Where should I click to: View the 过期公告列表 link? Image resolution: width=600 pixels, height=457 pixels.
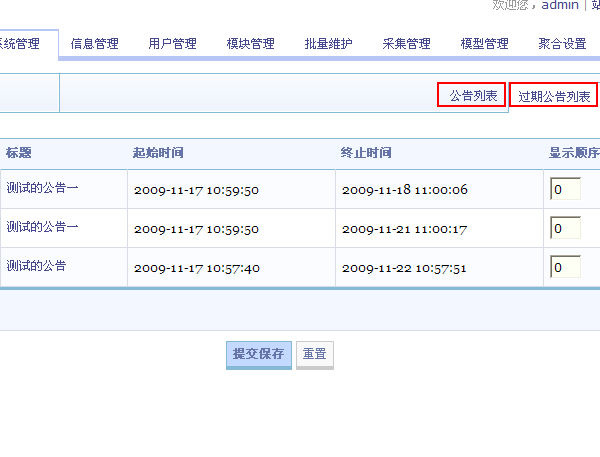pos(553,97)
